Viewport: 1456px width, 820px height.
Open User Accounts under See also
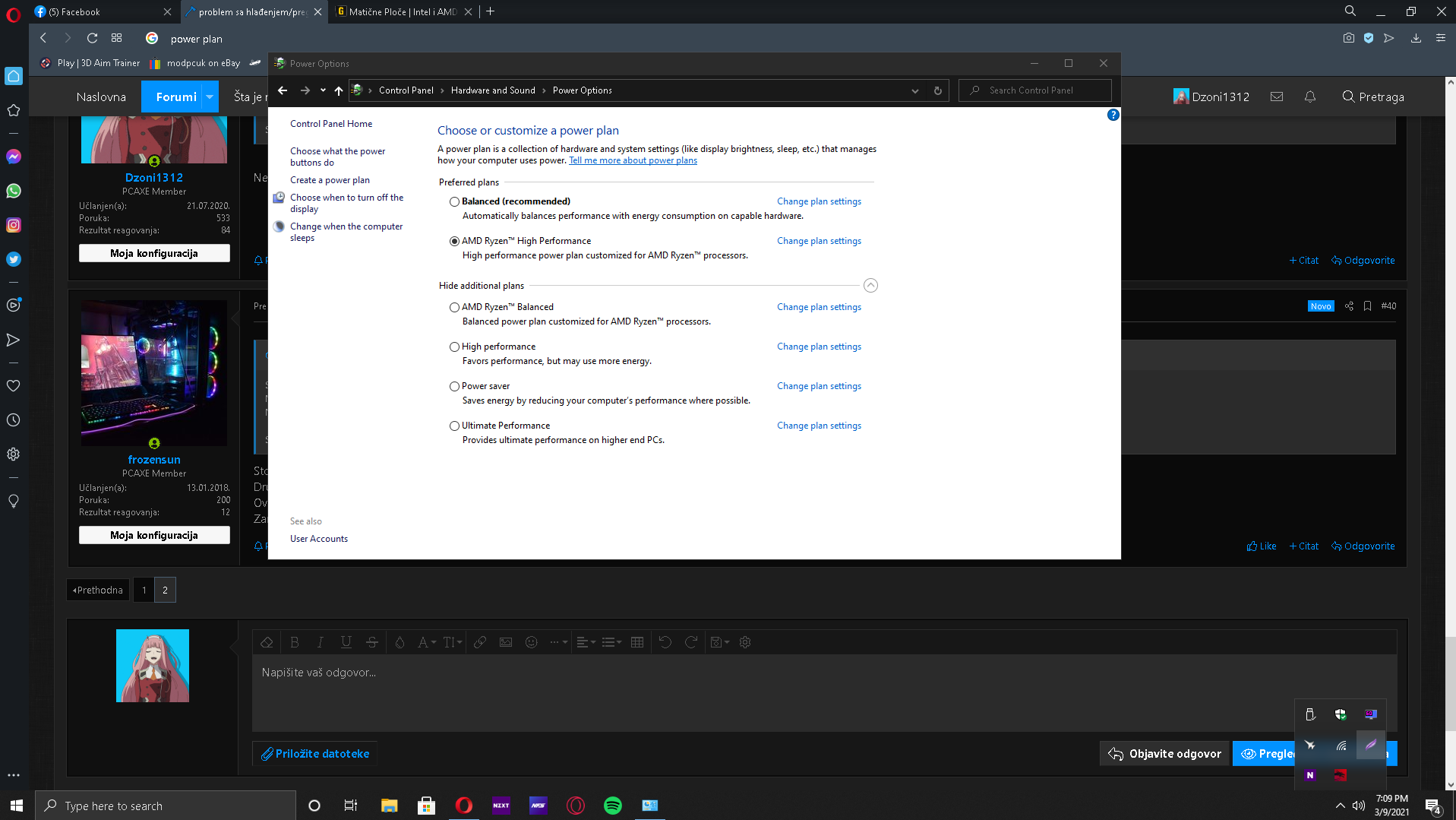point(319,539)
